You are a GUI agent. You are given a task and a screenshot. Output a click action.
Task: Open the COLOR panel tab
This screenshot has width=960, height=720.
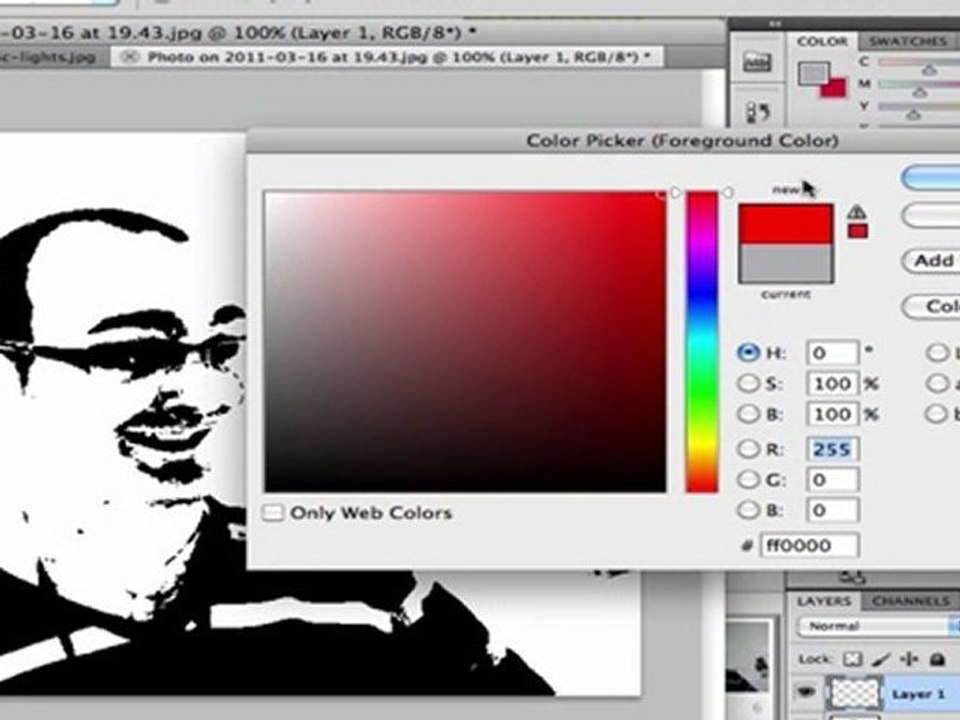tap(822, 42)
